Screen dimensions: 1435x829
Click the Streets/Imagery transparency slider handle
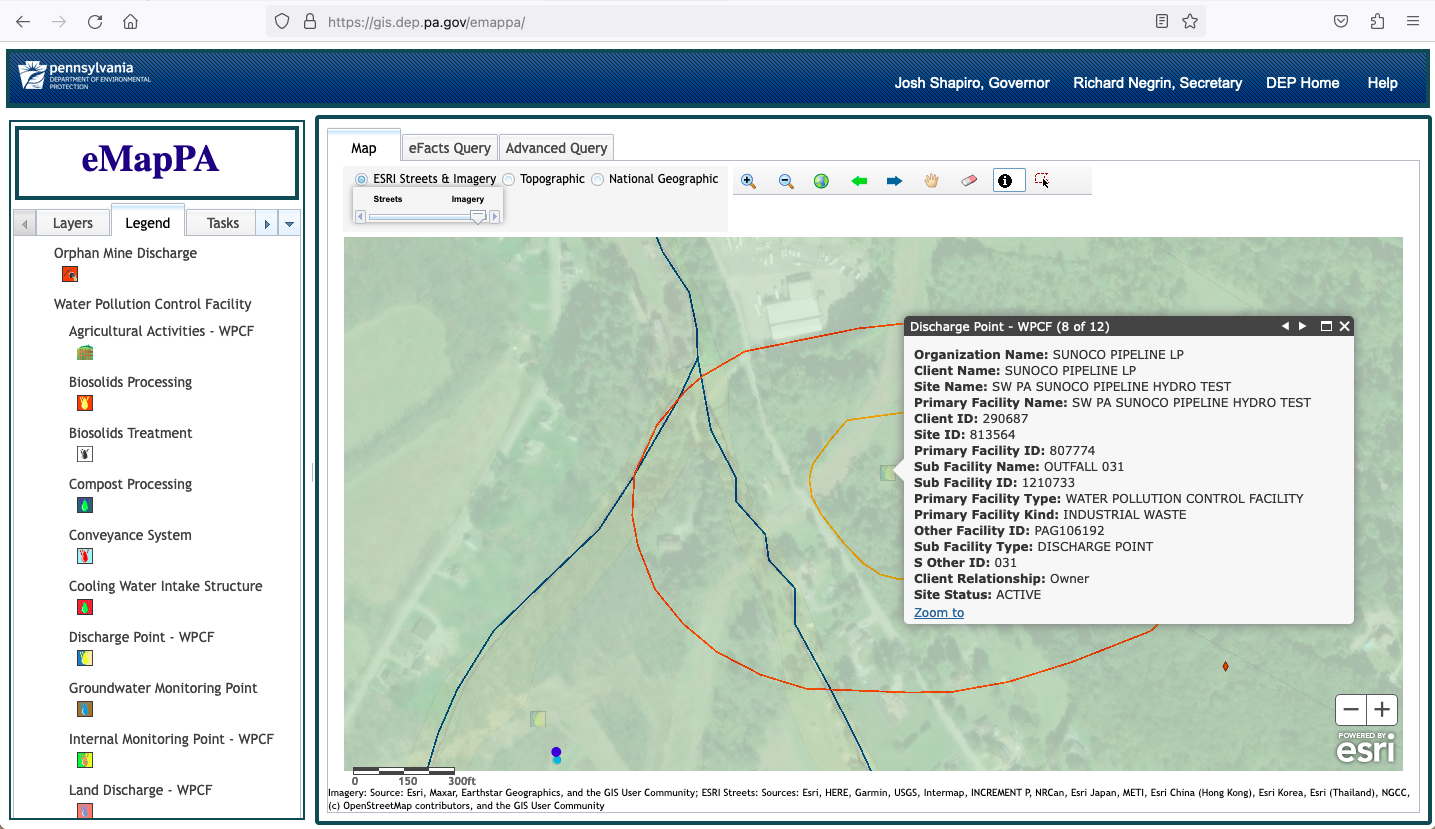pos(478,216)
